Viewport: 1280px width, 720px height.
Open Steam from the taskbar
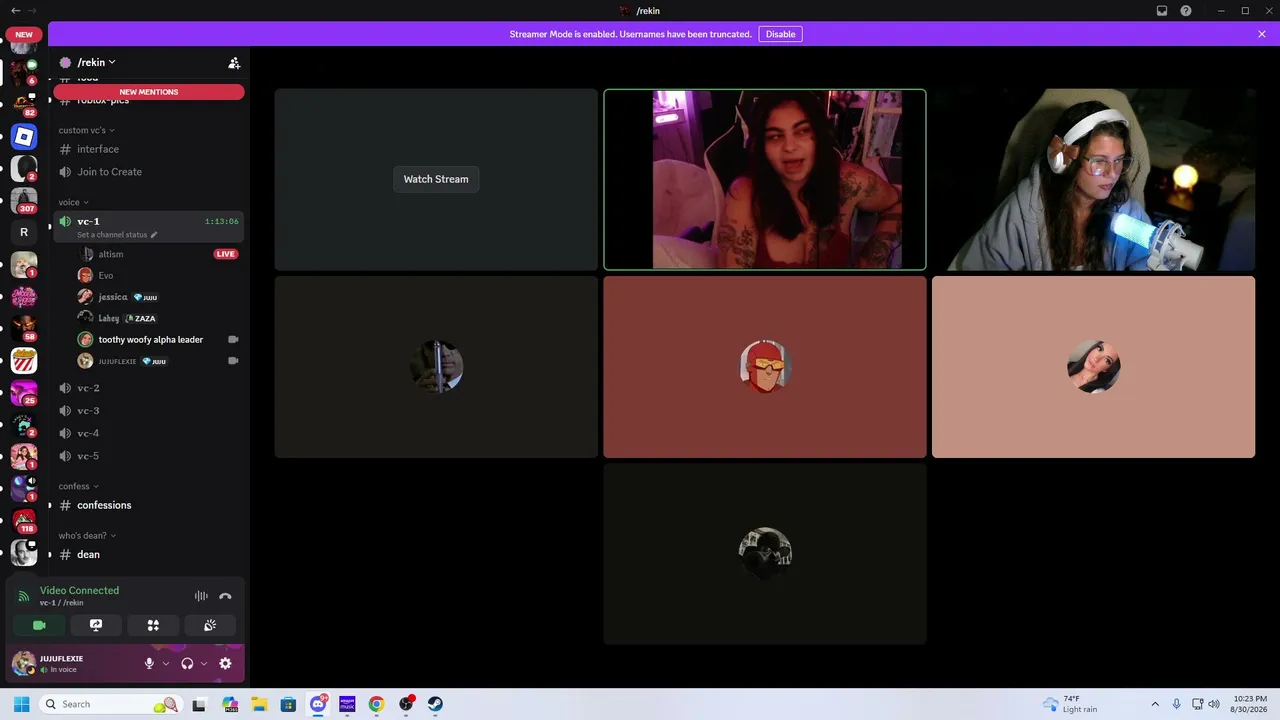pos(435,704)
